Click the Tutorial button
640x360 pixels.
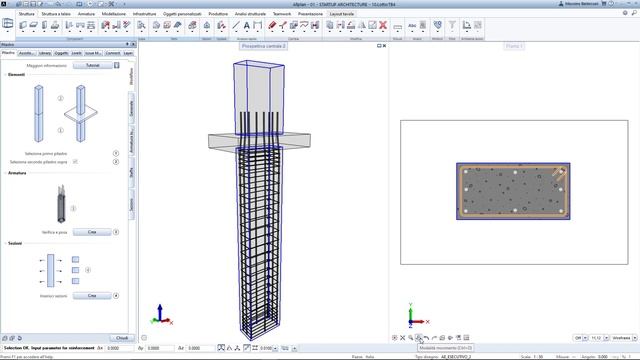pos(93,65)
